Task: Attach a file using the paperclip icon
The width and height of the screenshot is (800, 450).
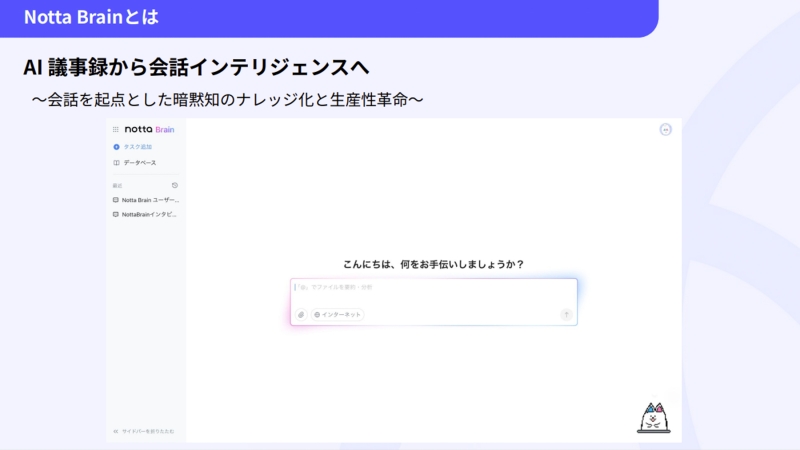Action: pos(301,314)
